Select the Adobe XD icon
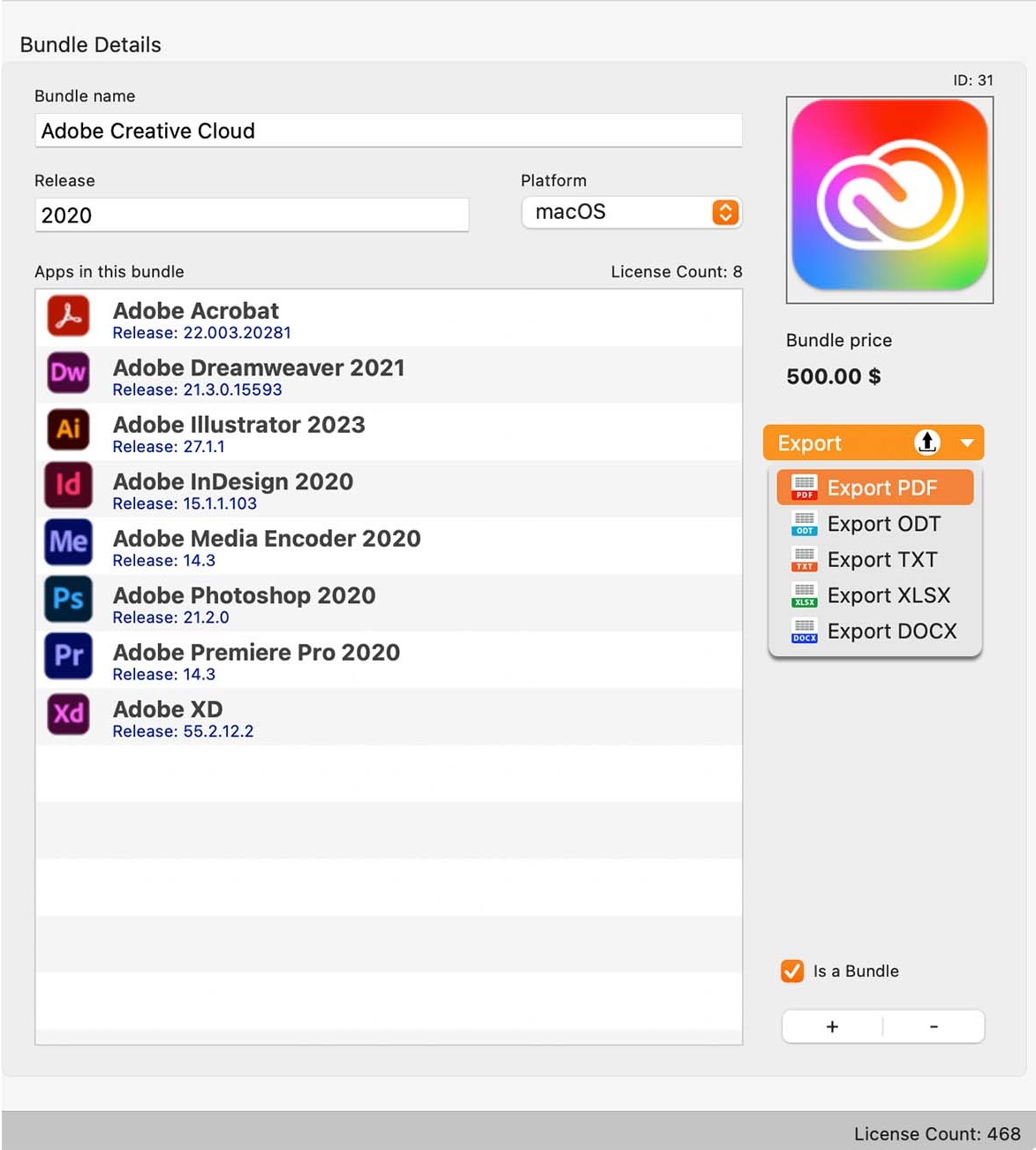The height and width of the screenshot is (1150, 1036). pos(68,713)
